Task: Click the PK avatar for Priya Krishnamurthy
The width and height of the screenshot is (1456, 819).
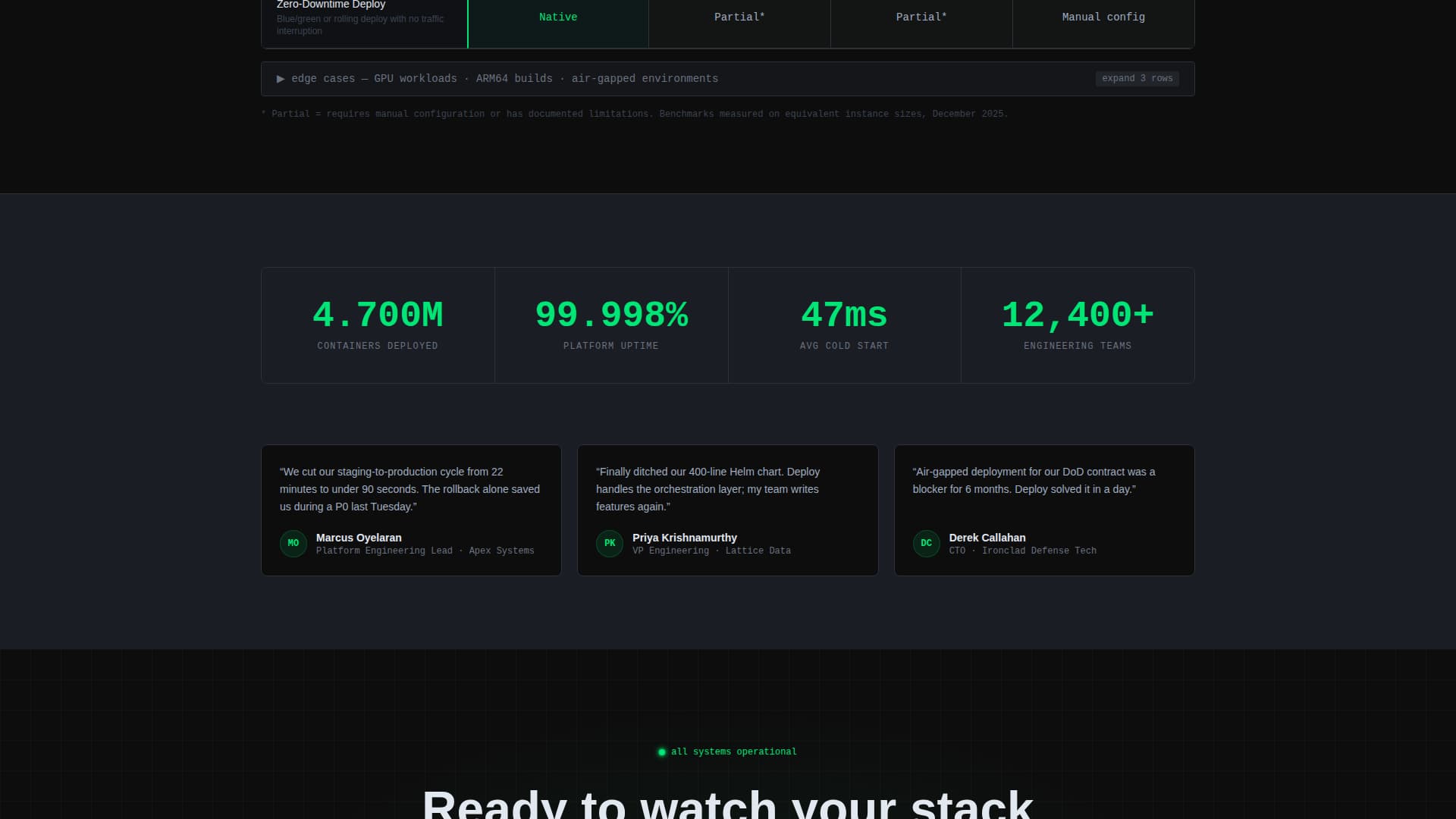Action: click(610, 544)
